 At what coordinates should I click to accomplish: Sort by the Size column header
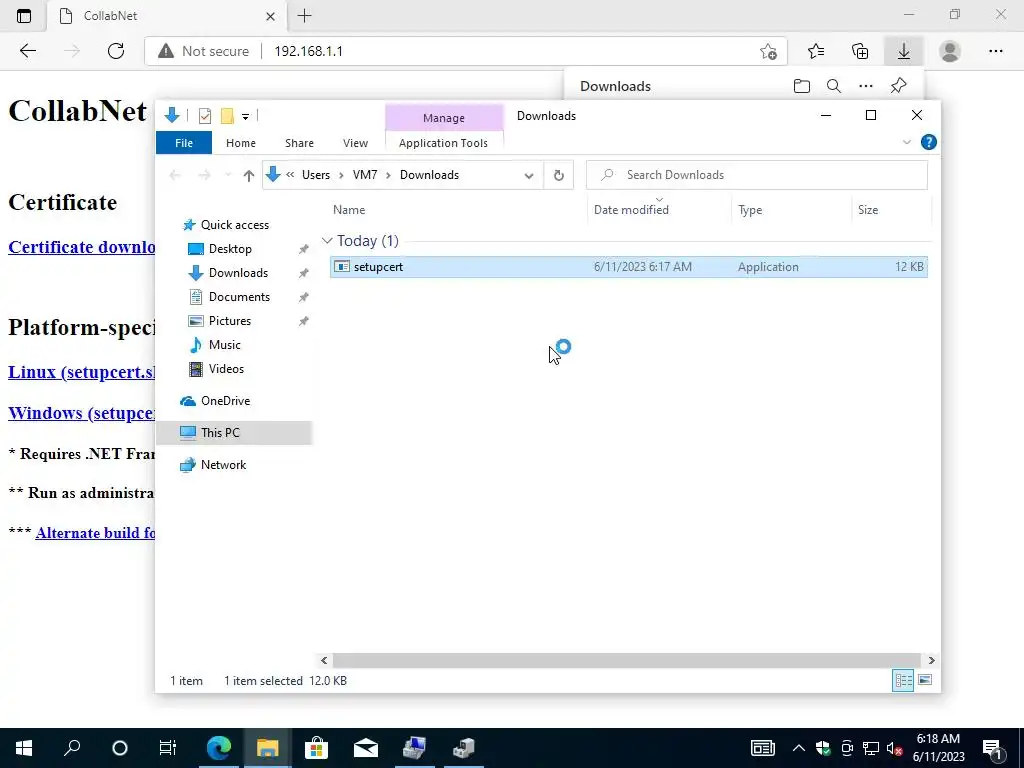click(891, 210)
